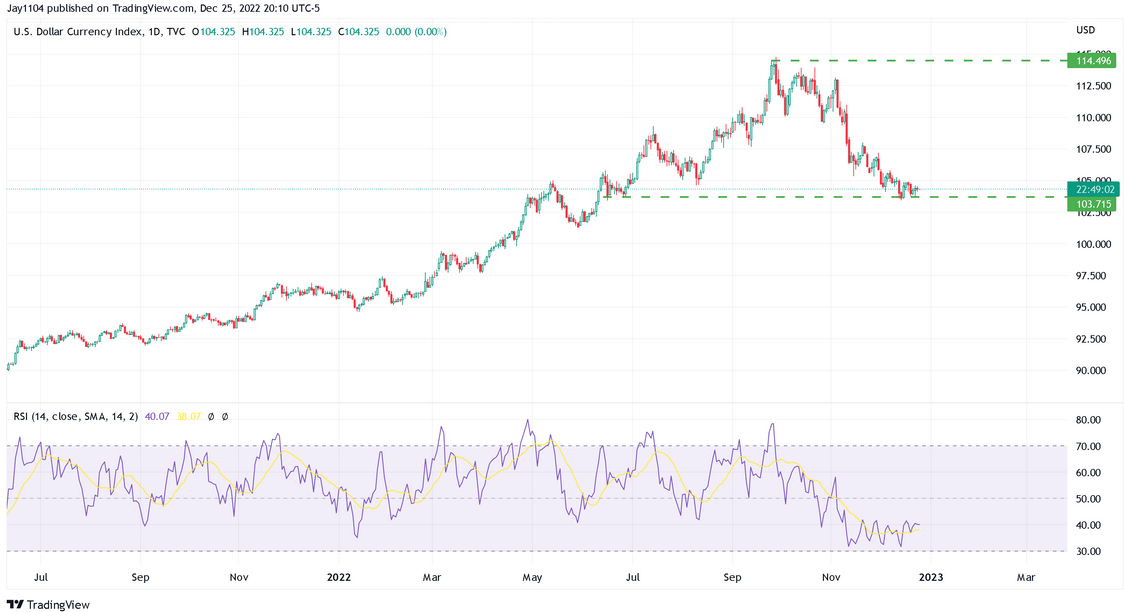1124x612 pixels.
Task: Click the purple RSI value 40.07
Action: pos(157,417)
